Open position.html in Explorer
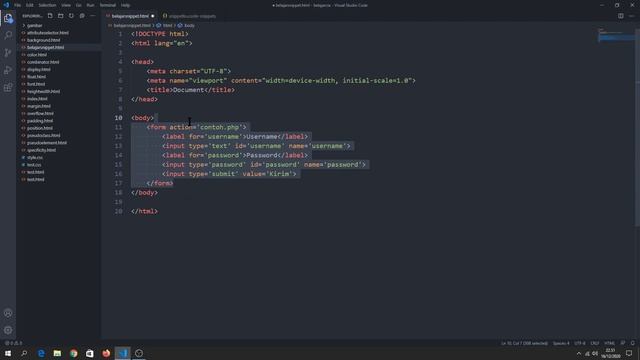Viewport: 640px width, 360px height. [x=40, y=128]
